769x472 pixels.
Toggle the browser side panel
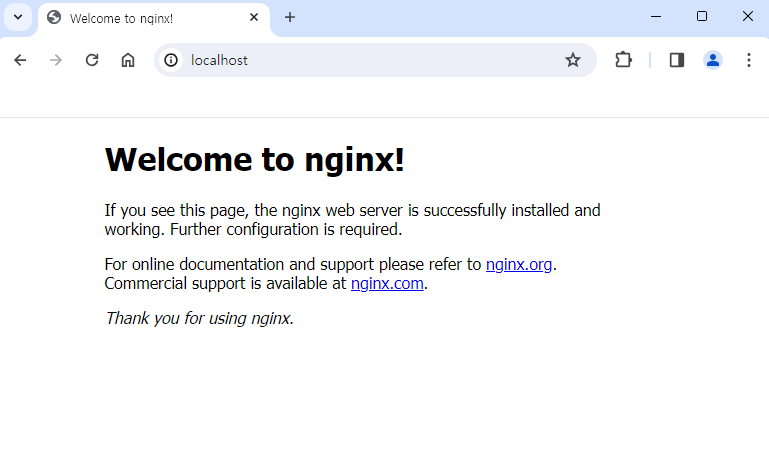click(677, 60)
